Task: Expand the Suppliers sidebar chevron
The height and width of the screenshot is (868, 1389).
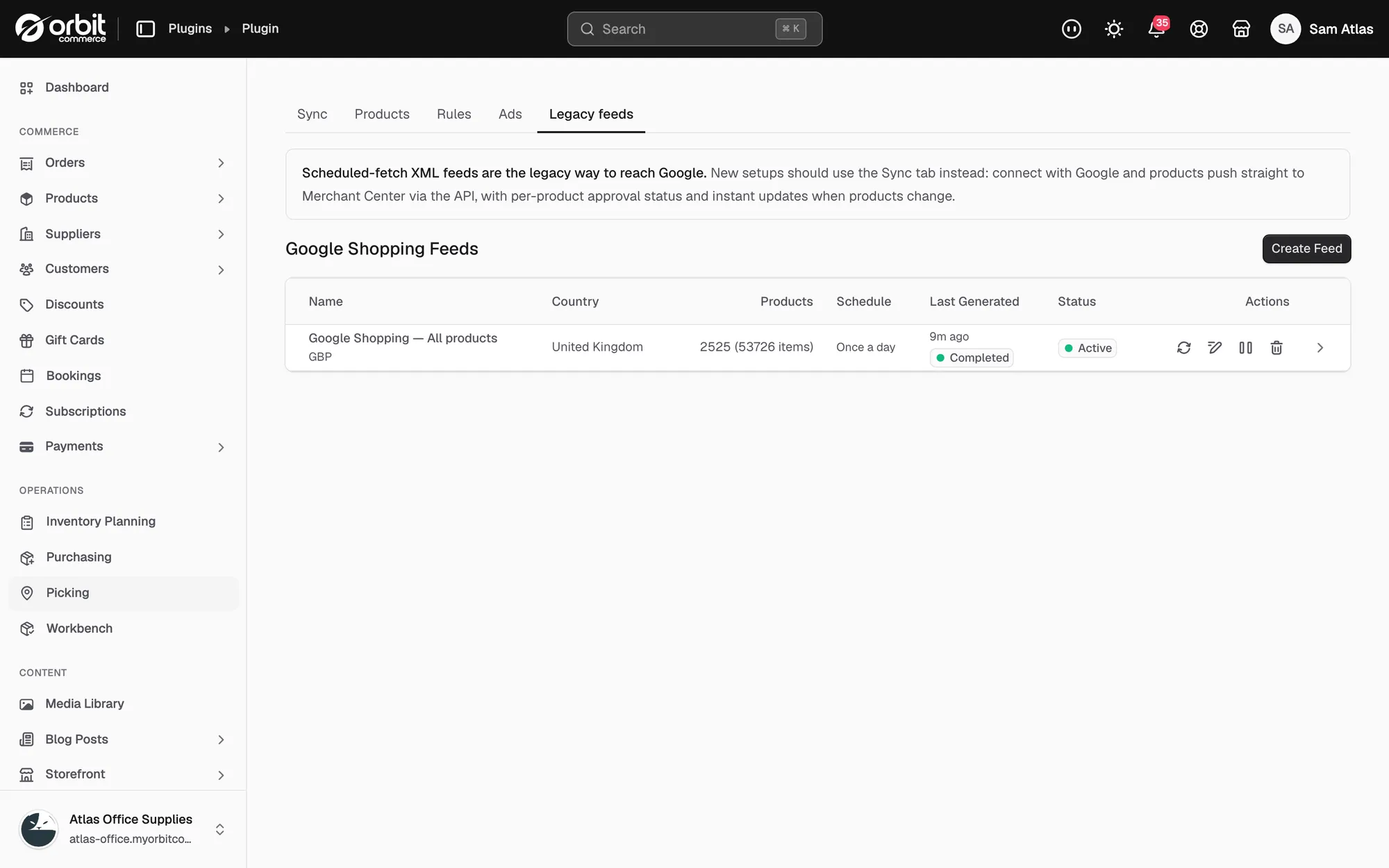Action: tap(221, 235)
